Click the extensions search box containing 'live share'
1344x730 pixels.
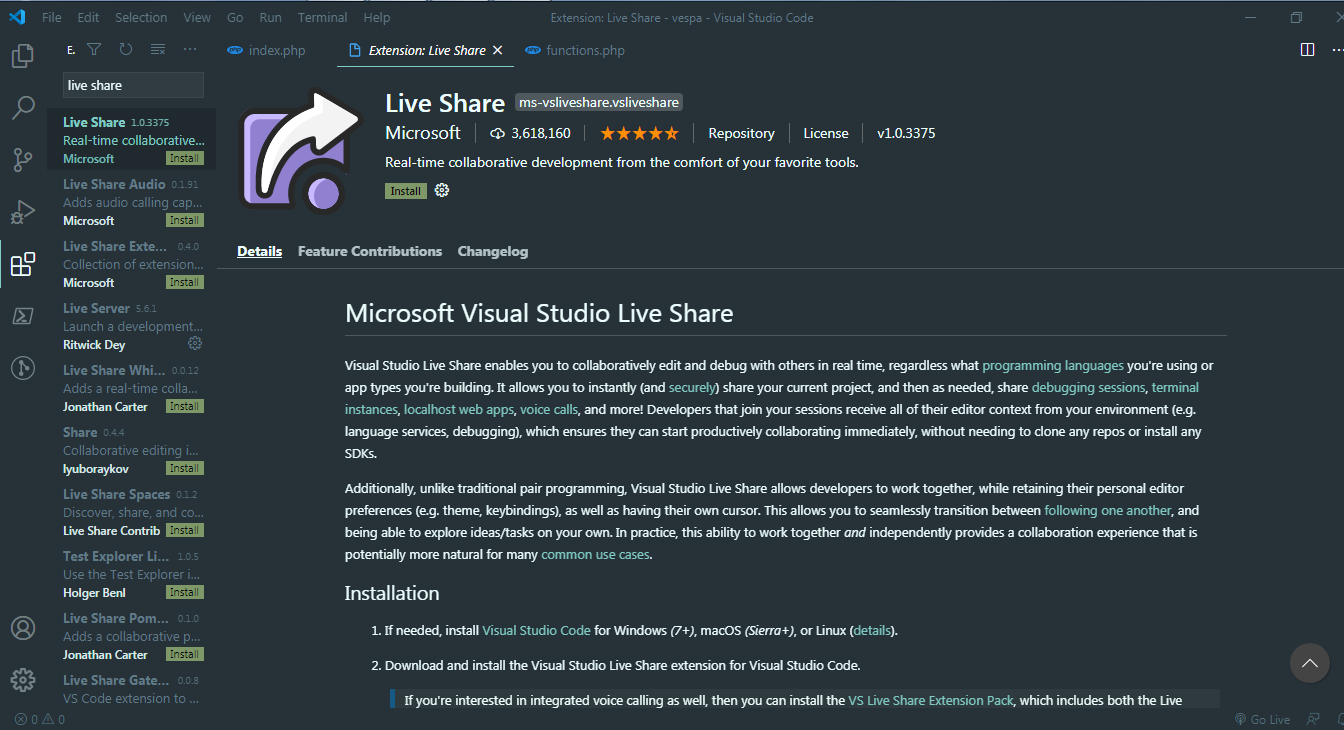coord(133,85)
